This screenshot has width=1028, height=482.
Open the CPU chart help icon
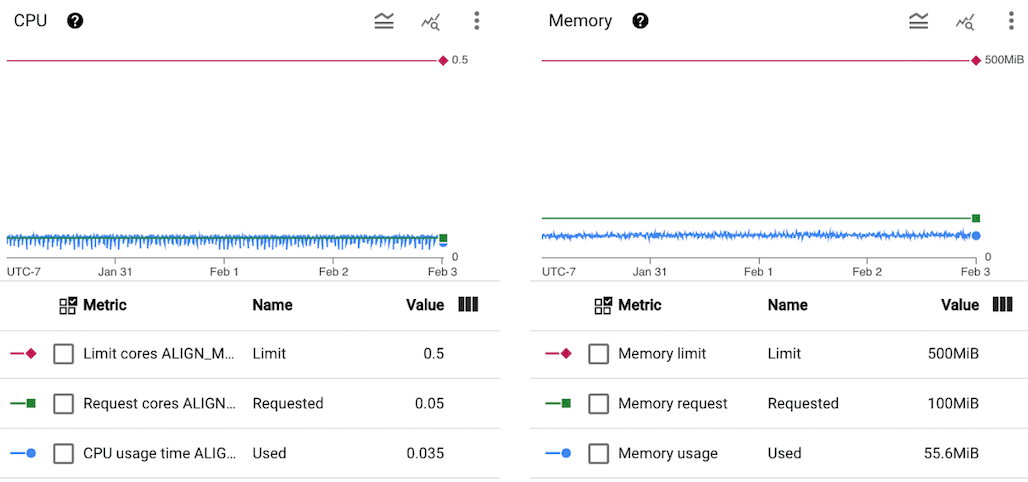pos(75,21)
